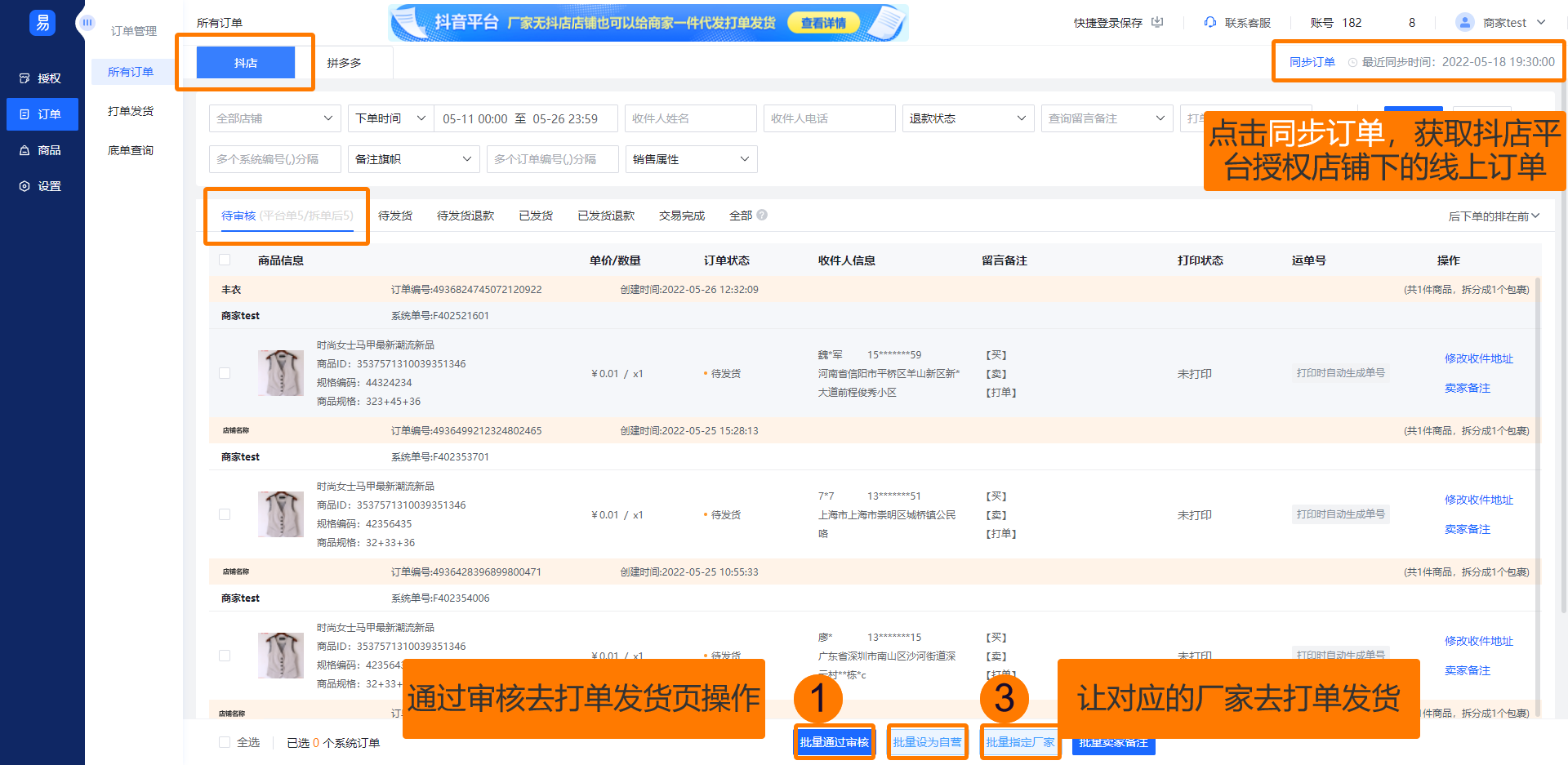Open the 商品 sidebar item
Viewport: 1568px width, 765px height.
[x=42, y=150]
